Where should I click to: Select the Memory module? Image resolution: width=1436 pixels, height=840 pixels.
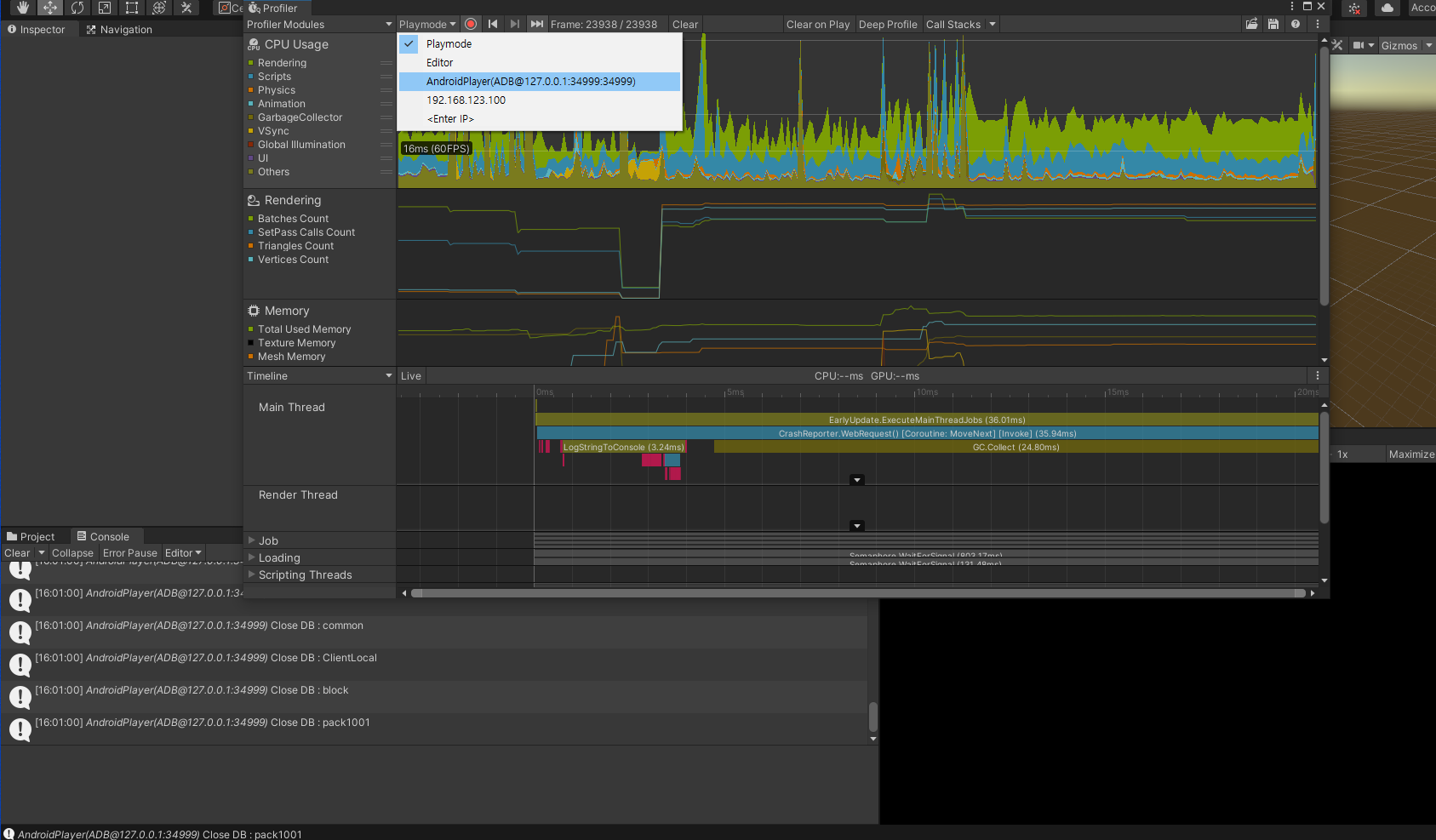(x=287, y=311)
